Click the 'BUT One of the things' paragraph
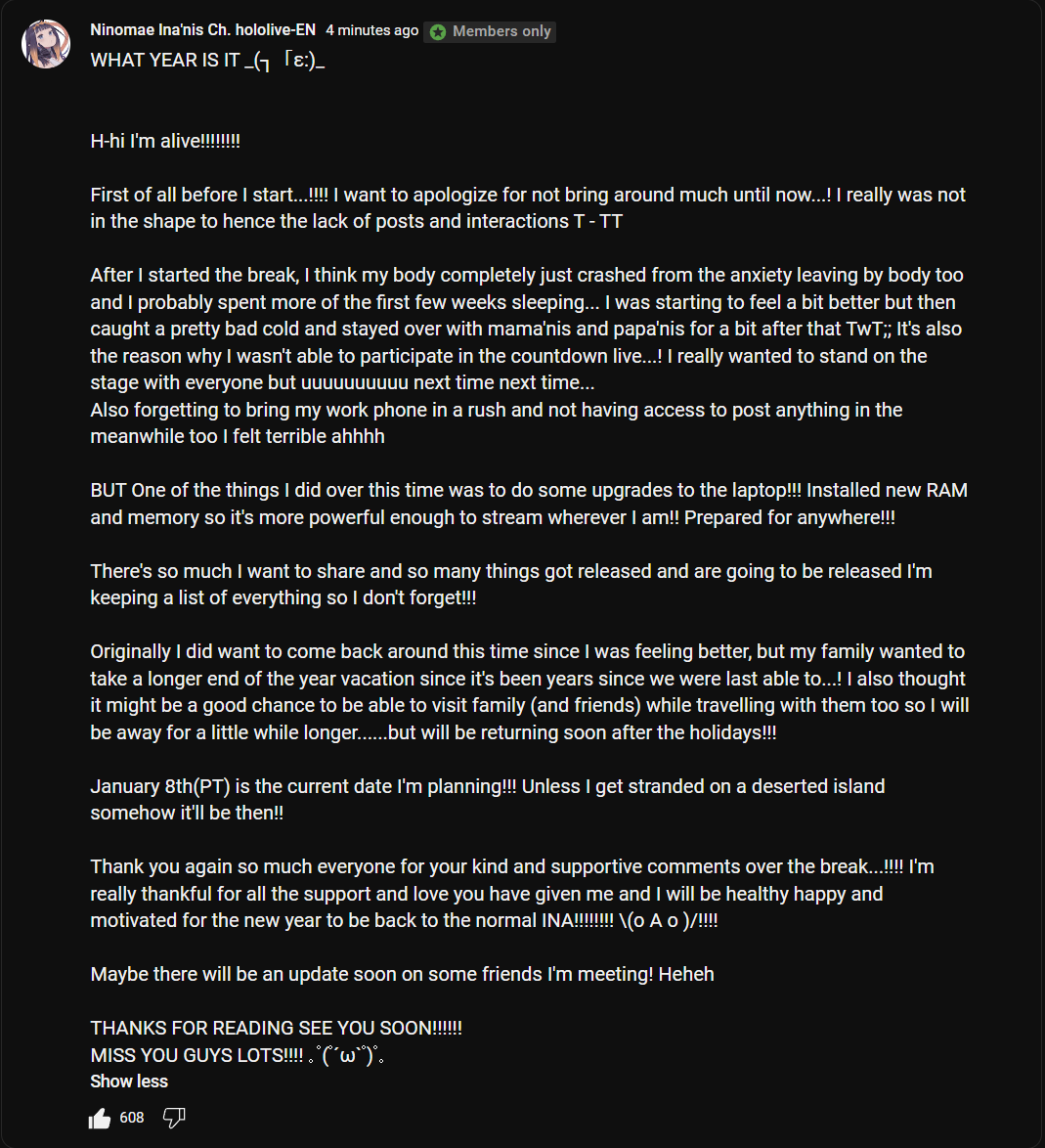Screen dimensions: 1045x1148 pyautogui.click(x=529, y=504)
